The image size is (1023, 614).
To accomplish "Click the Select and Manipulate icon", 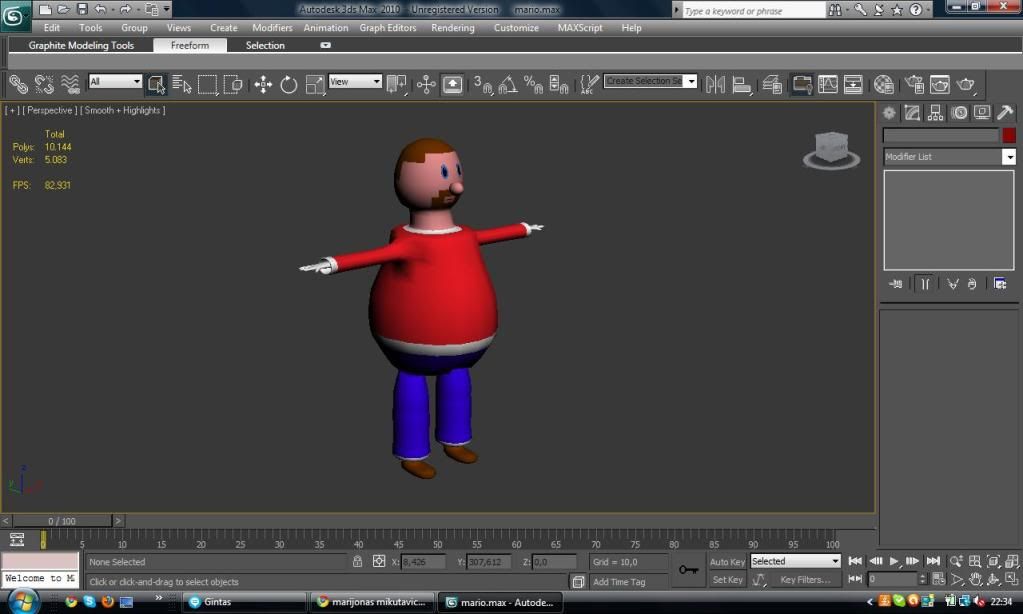I will (x=426, y=84).
